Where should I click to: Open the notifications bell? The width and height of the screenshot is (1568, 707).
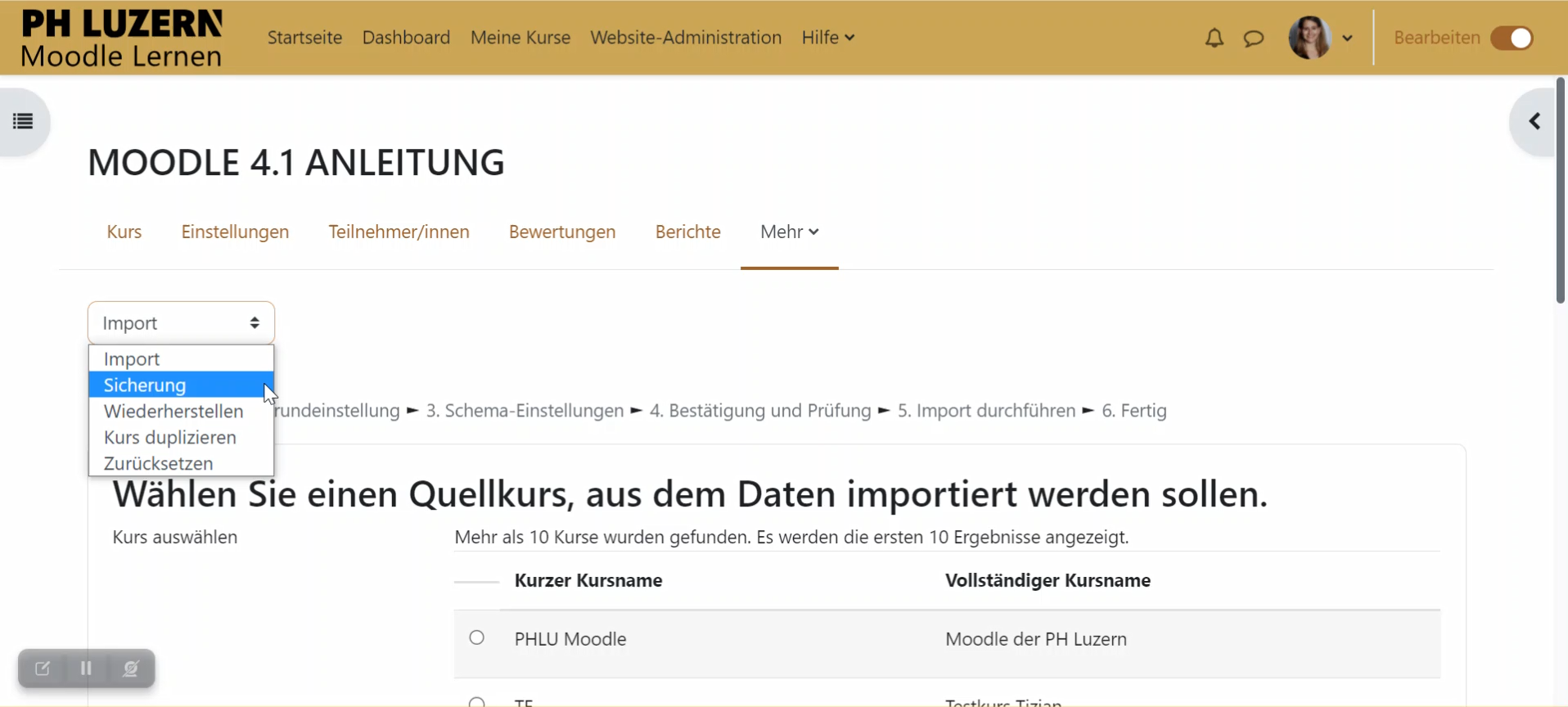tap(1214, 38)
